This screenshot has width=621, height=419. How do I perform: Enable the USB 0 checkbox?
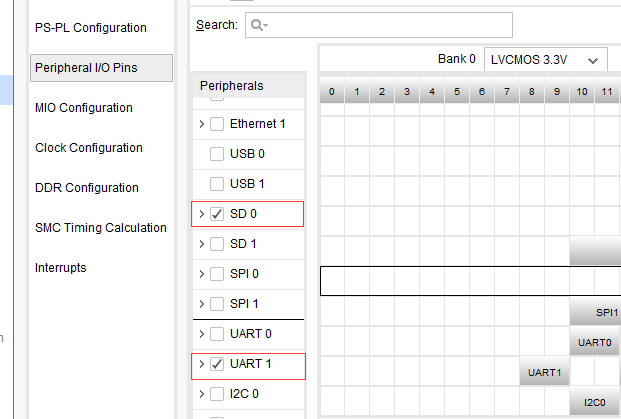point(217,154)
